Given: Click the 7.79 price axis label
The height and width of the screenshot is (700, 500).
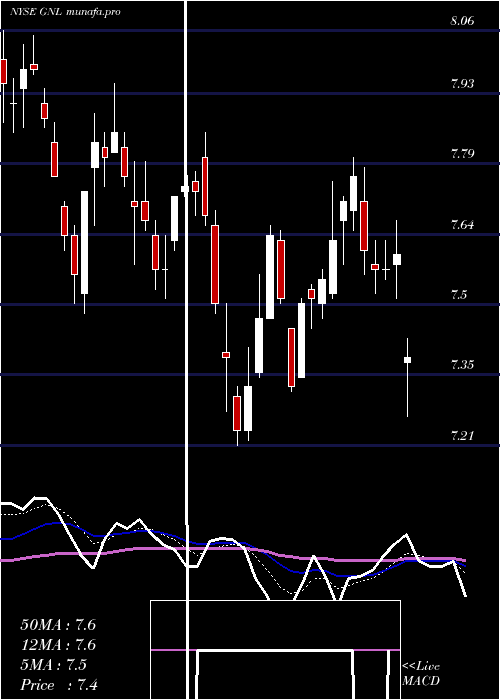Looking at the screenshot, I should click(x=462, y=154).
